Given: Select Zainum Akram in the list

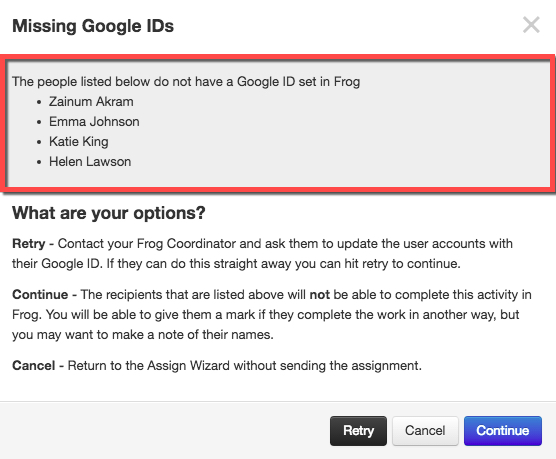Looking at the screenshot, I should (x=91, y=102).
